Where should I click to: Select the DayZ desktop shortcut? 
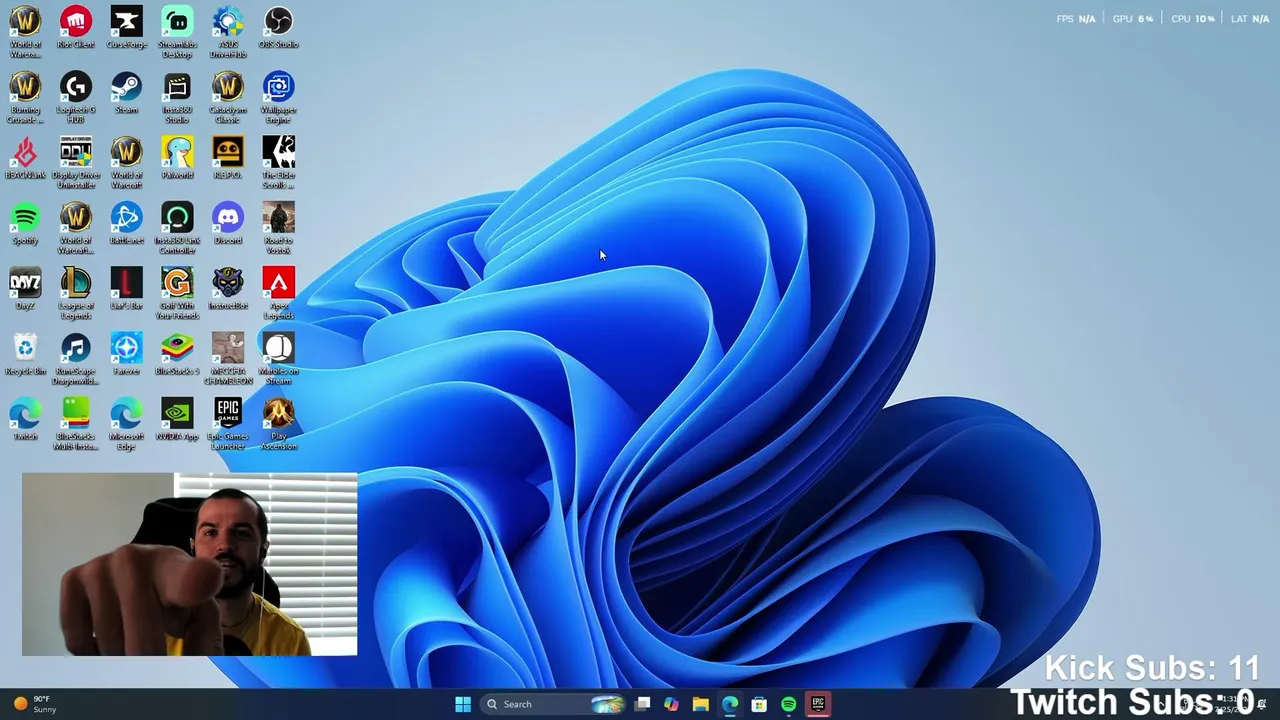coord(25,289)
